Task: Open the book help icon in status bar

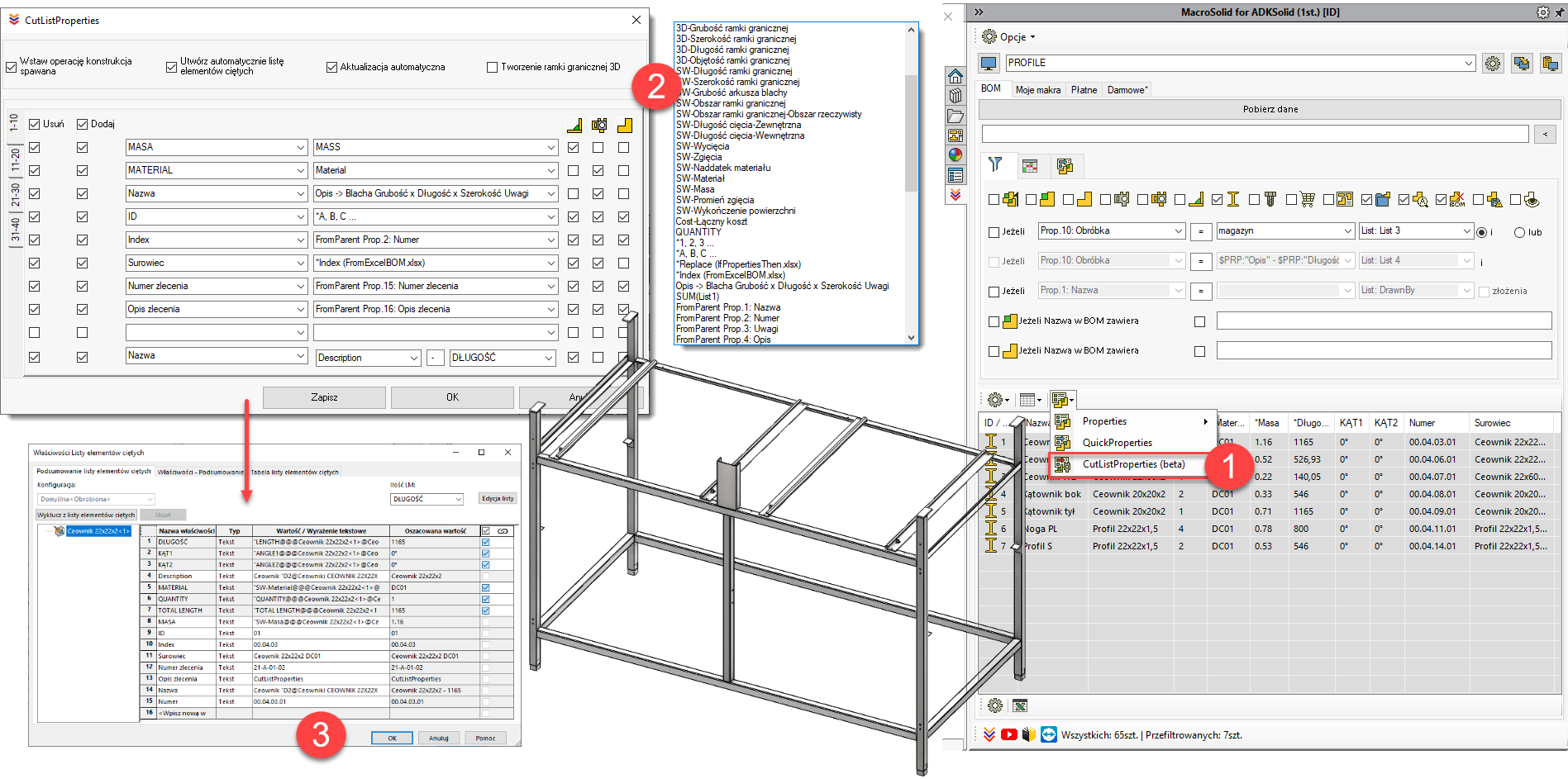Action: pos(1029,734)
